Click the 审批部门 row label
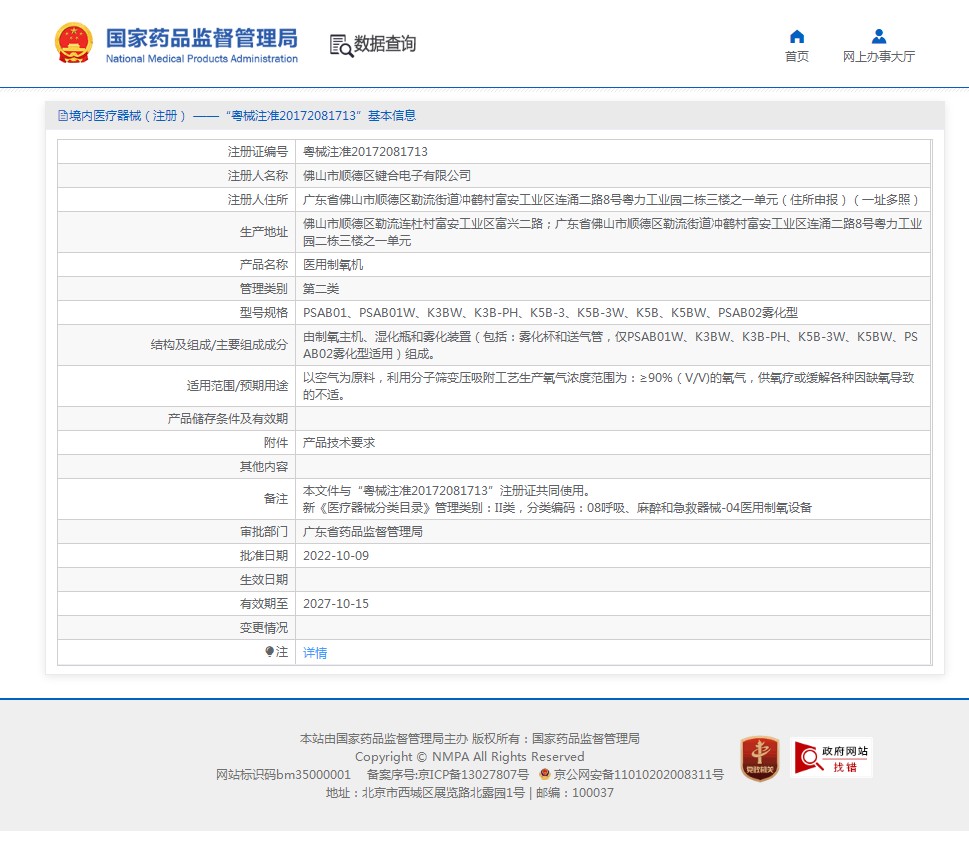 point(264,532)
